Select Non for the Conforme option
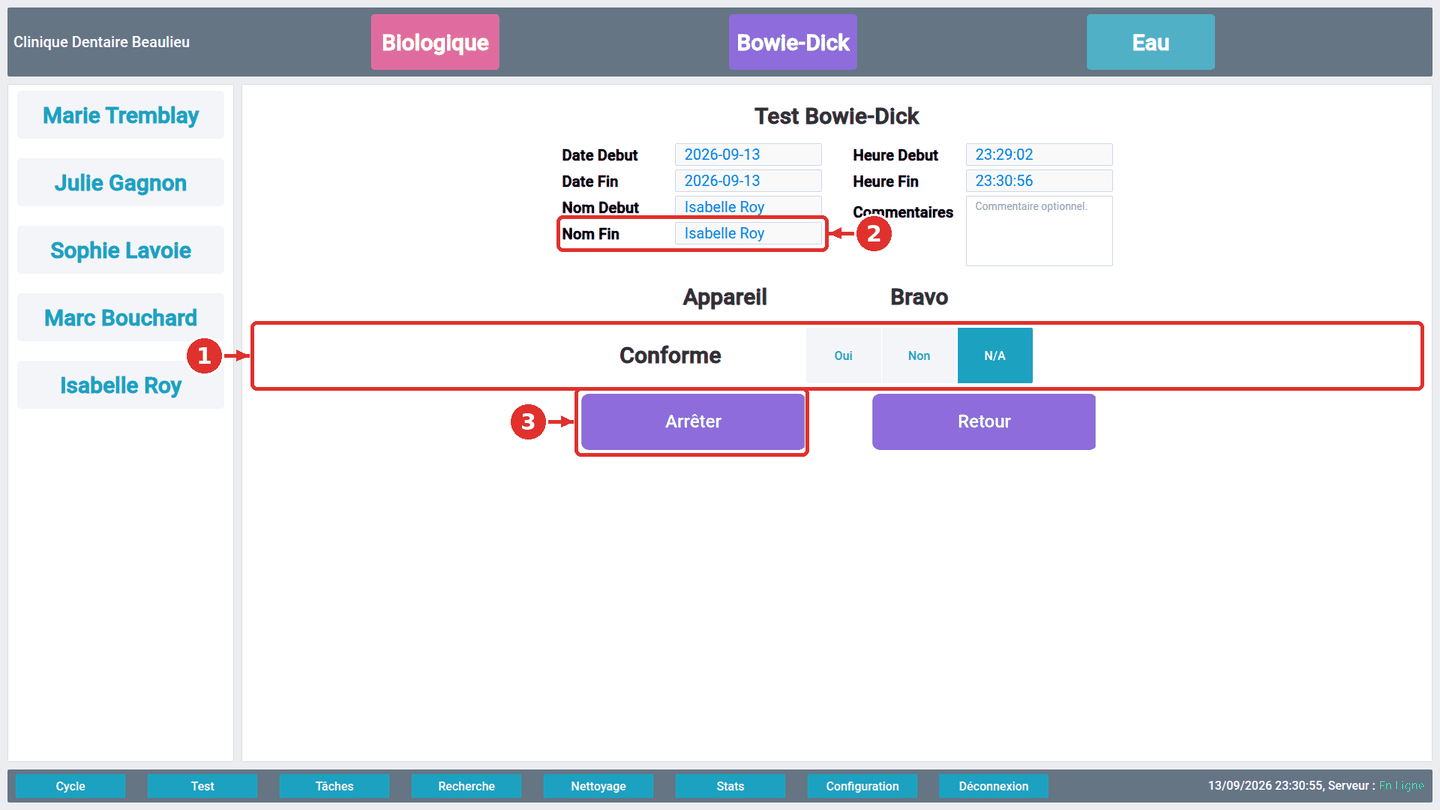The height and width of the screenshot is (810, 1440). click(x=919, y=356)
